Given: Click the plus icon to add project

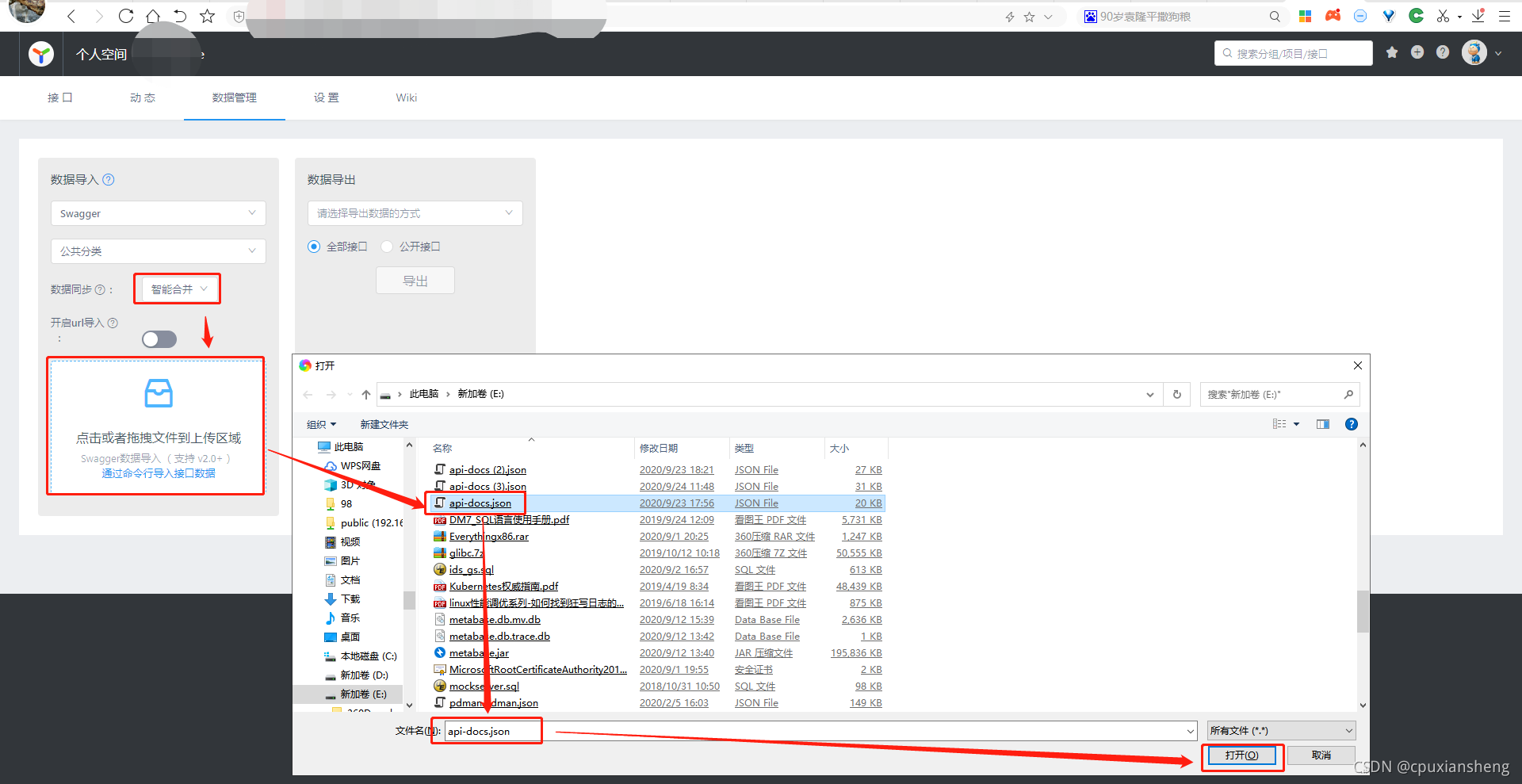Looking at the screenshot, I should point(1417,52).
